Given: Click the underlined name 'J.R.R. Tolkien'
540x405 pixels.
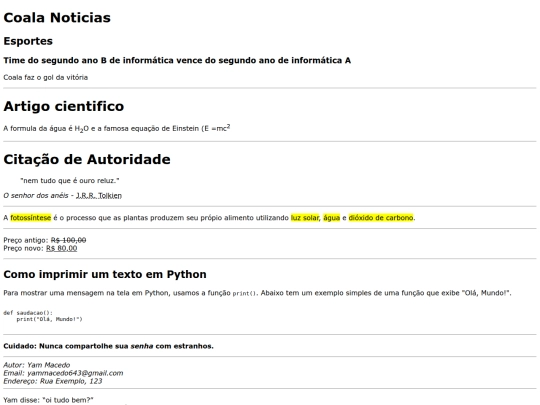Looking at the screenshot, I should click(99, 196).
